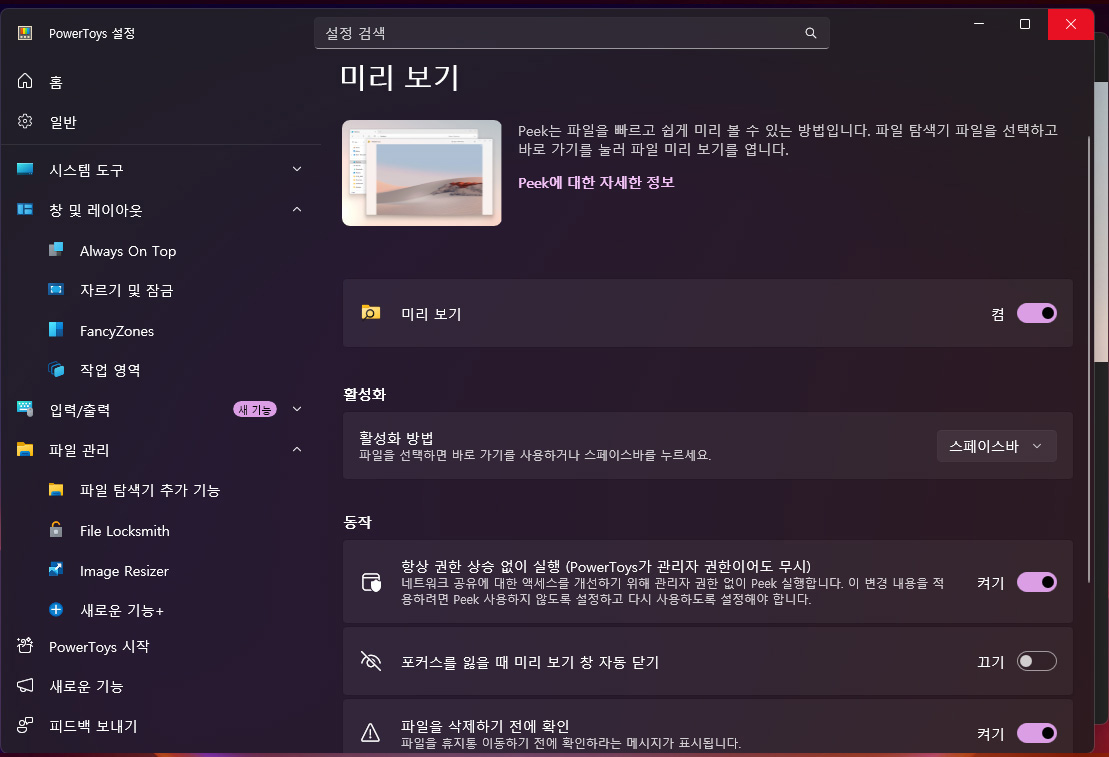Click the Peek preview thumbnail image
The height and width of the screenshot is (757, 1109).
(422, 173)
